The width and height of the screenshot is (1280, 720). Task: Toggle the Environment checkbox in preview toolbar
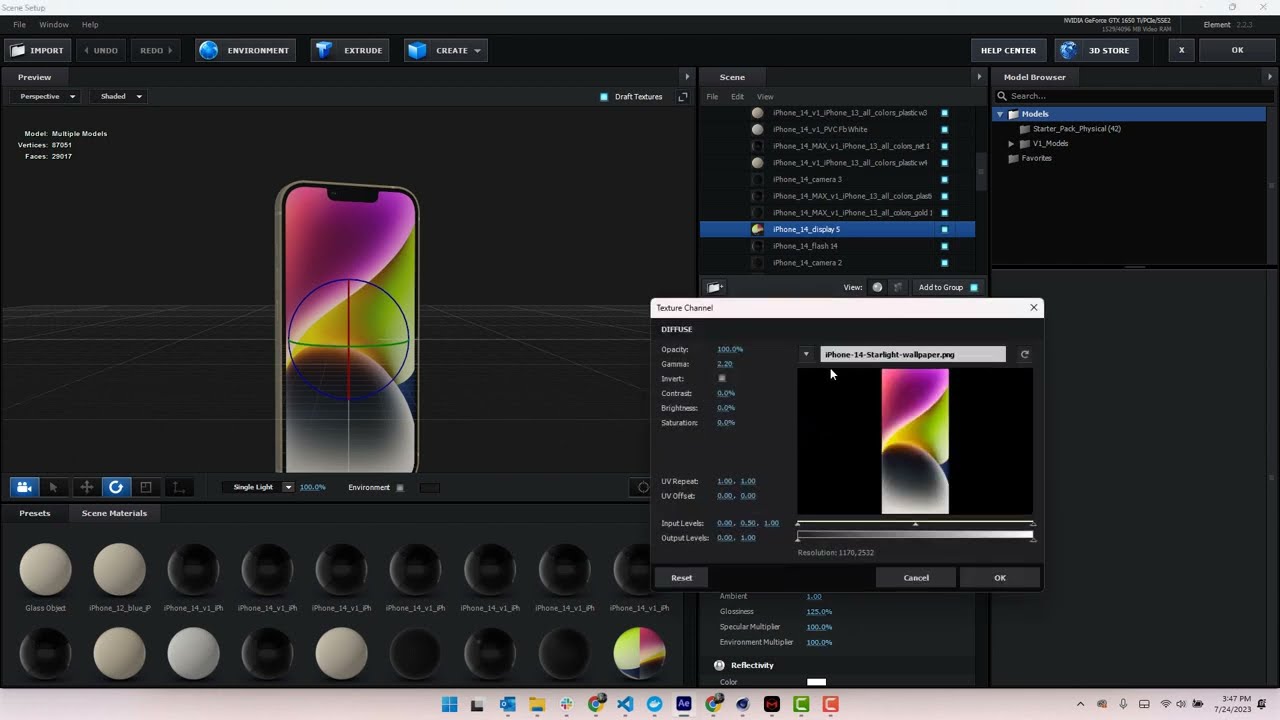[400, 488]
